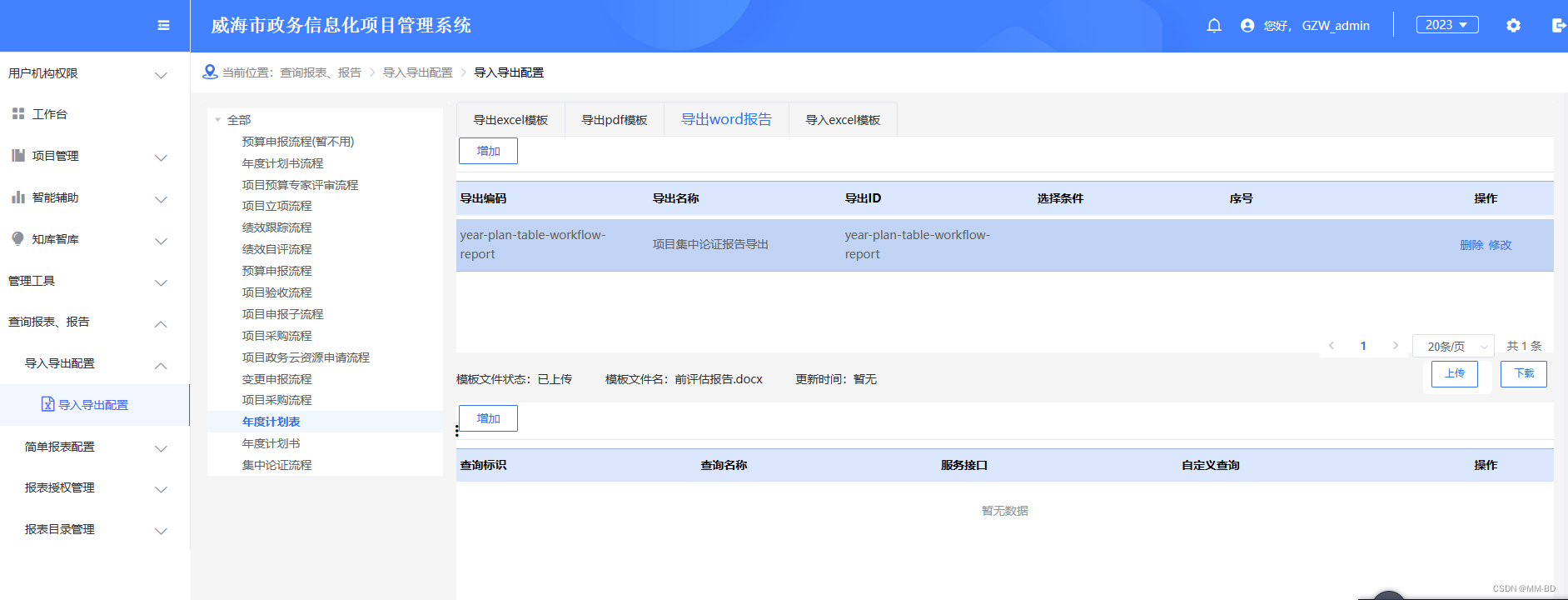Click 删除 in the report row

coord(1471,245)
